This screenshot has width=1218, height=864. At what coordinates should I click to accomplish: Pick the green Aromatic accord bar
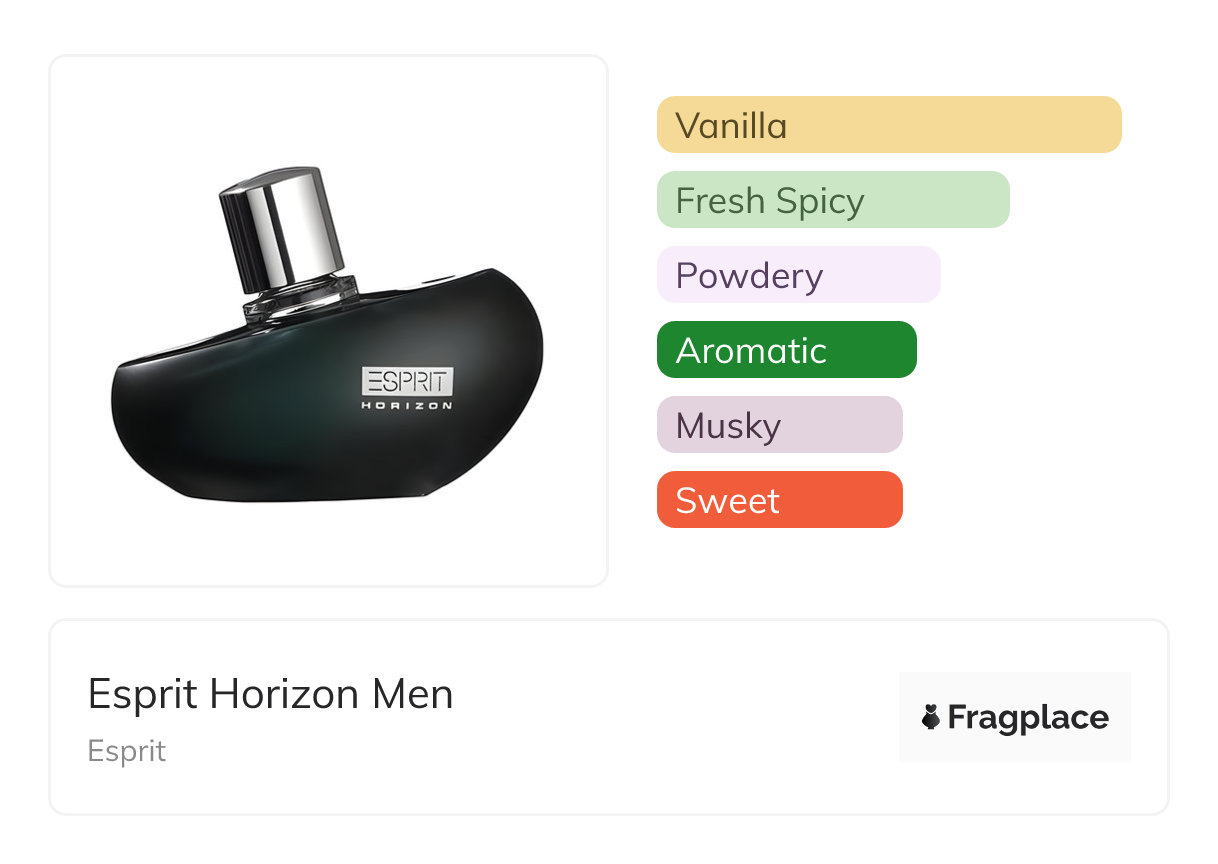pyautogui.click(x=786, y=350)
